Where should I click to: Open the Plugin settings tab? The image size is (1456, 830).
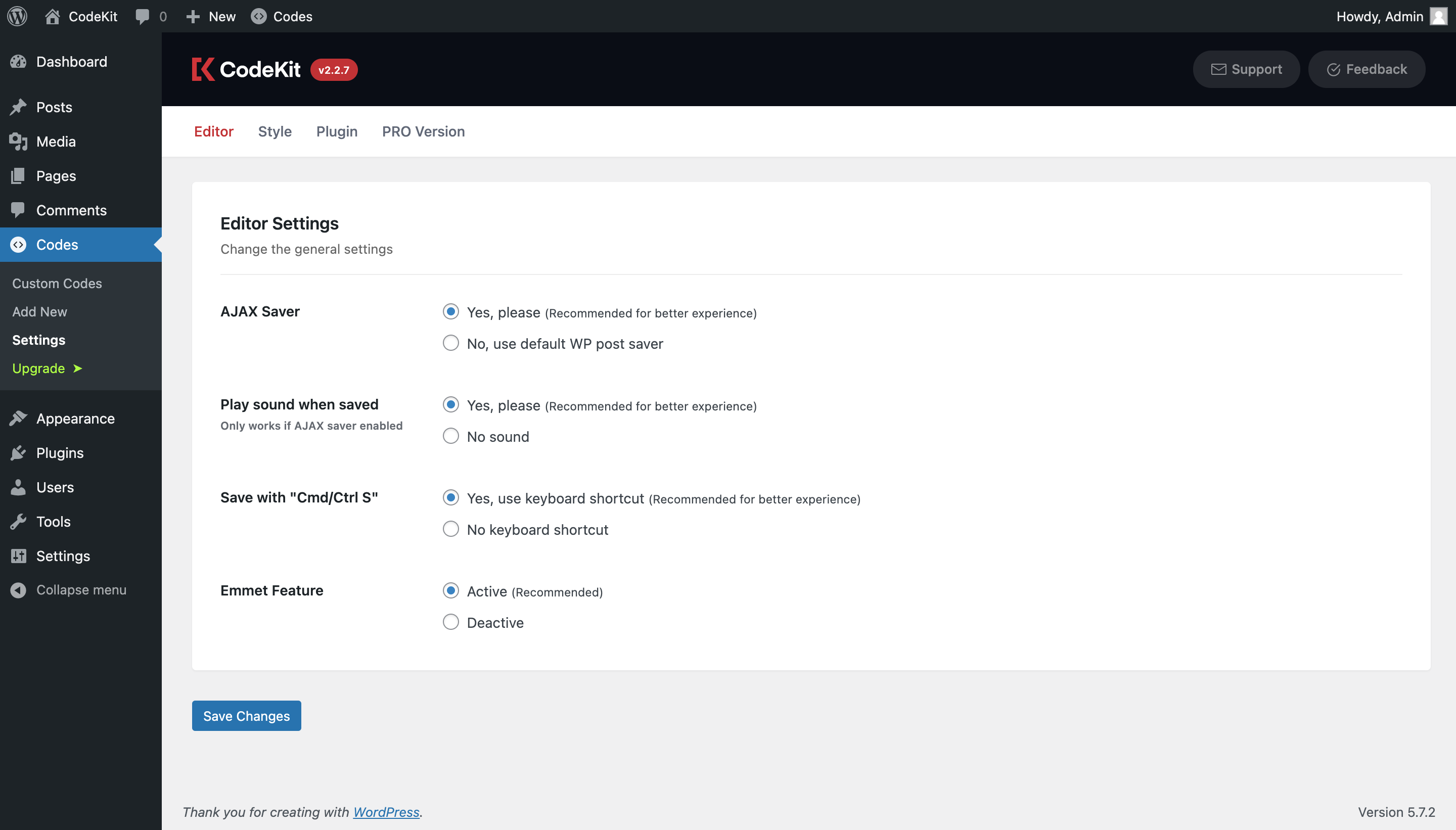point(336,131)
